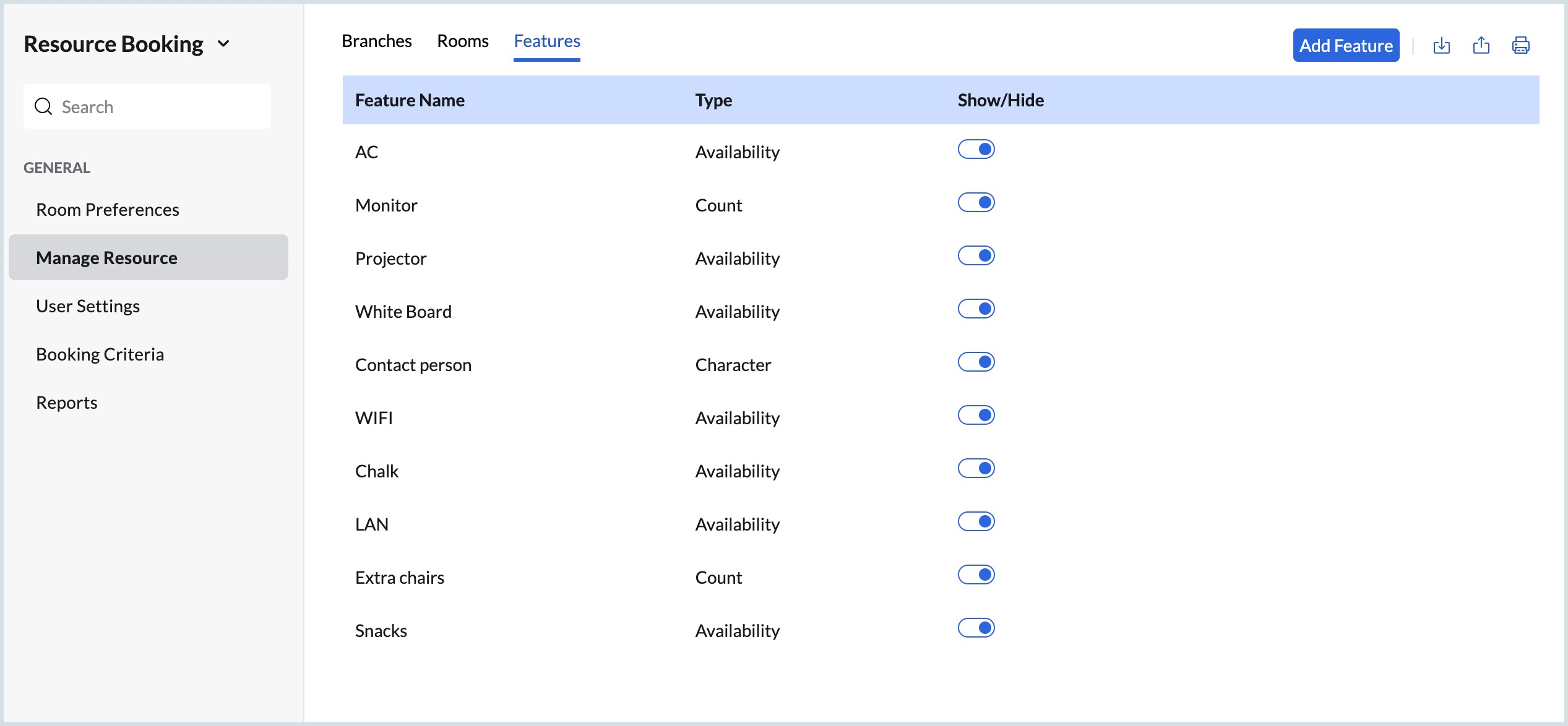
Task: Switch to the Branches tab
Action: [376, 41]
